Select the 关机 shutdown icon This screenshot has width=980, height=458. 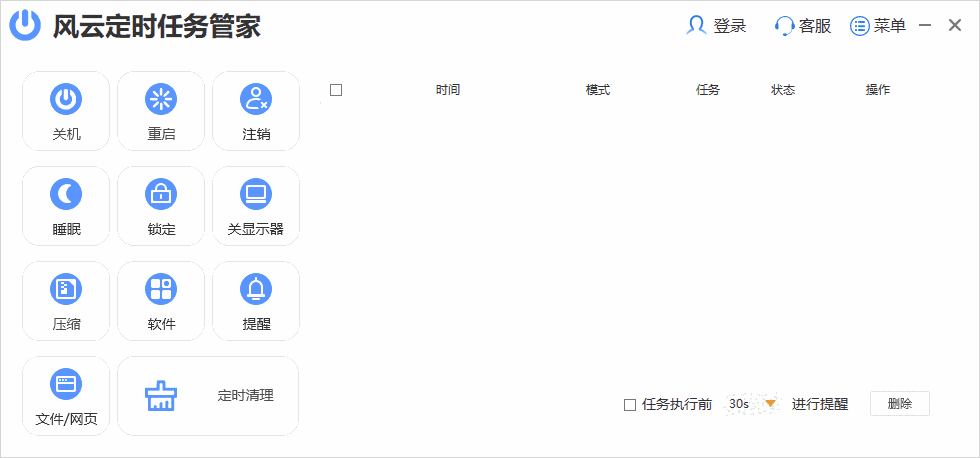[x=66, y=99]
